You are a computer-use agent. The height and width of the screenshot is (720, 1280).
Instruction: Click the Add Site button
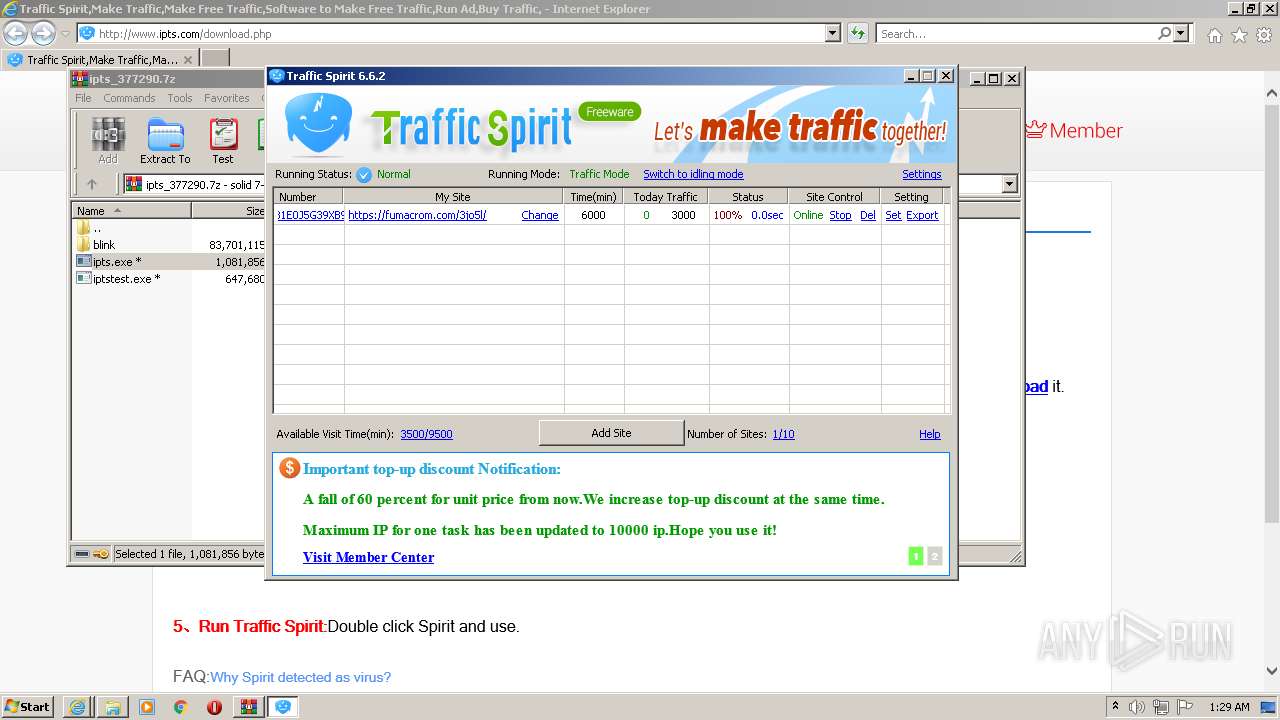click(611, 433)
